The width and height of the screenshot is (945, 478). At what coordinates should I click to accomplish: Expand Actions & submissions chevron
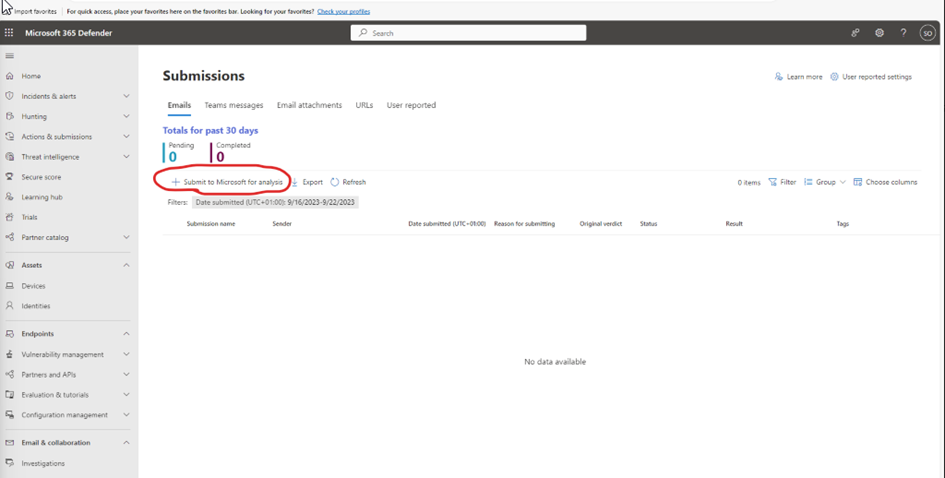point(126,136)
